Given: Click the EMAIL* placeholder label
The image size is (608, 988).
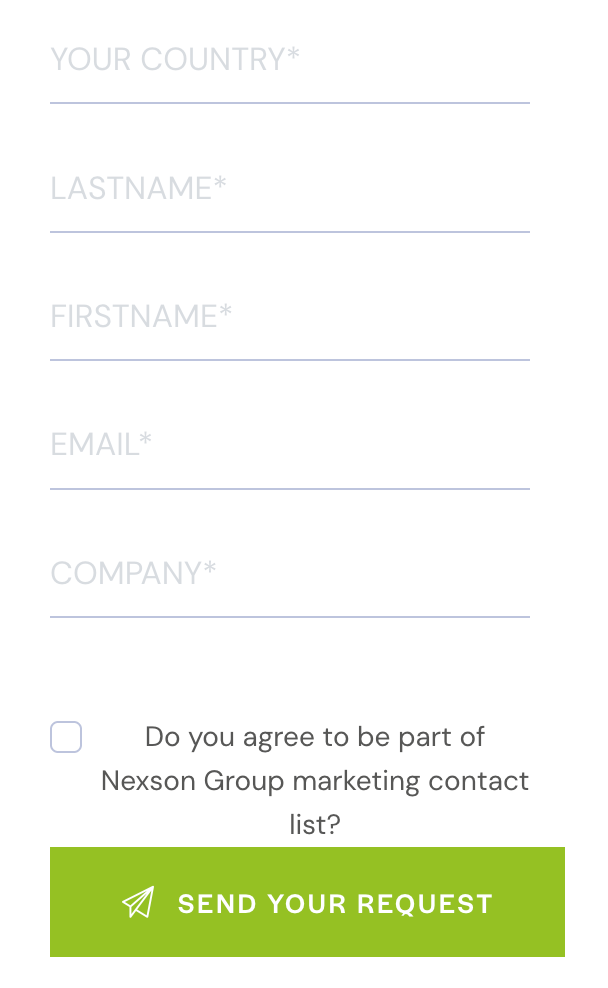Looking at the screenshot, I should (x=101, y=444).
